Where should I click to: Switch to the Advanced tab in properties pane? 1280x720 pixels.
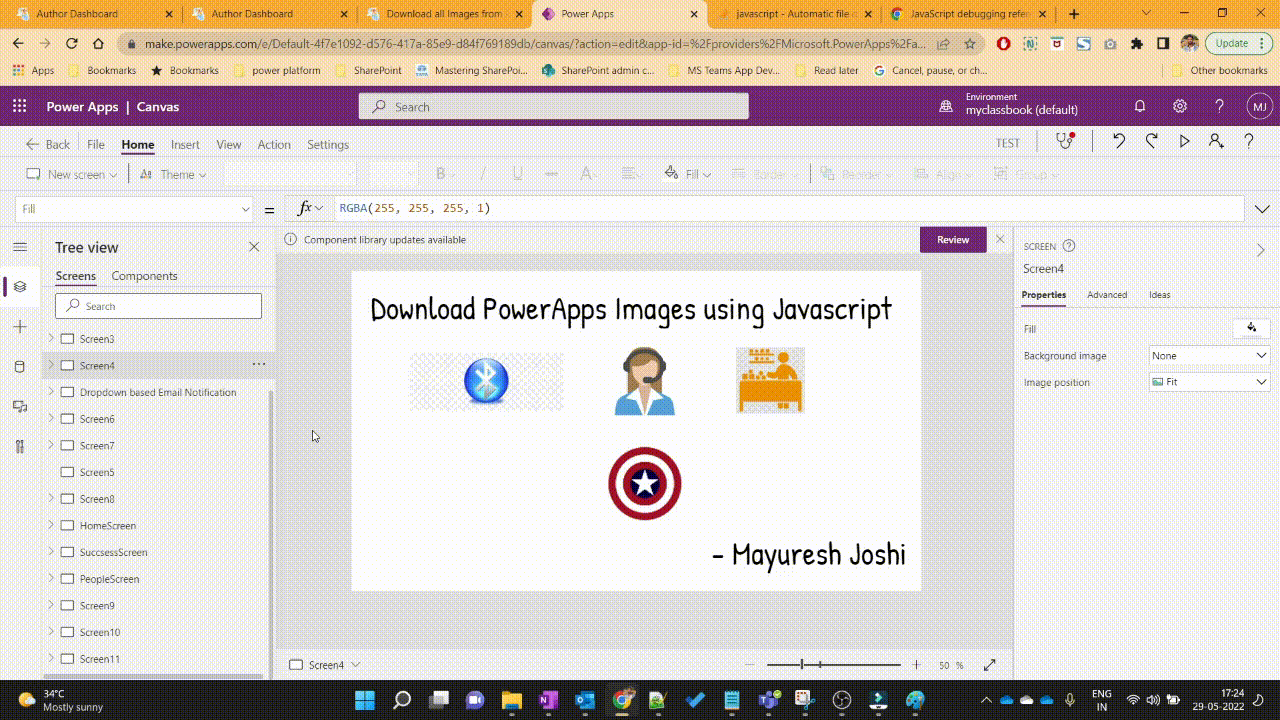pos(1107,295)
